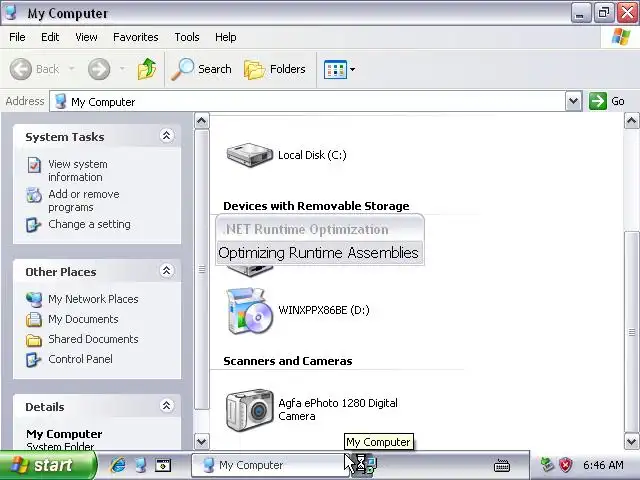Image resolution: width=640 pixels, height=480 pixels.
Task: Click the file list vertical scrollbar thumb
Action: [x=631, y=332]
